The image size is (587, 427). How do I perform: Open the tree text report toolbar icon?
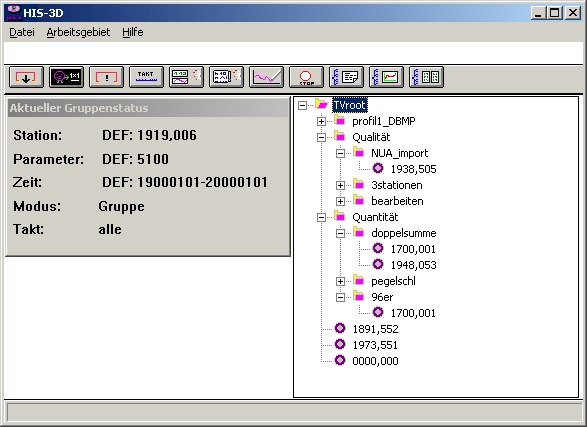[347, 77]
